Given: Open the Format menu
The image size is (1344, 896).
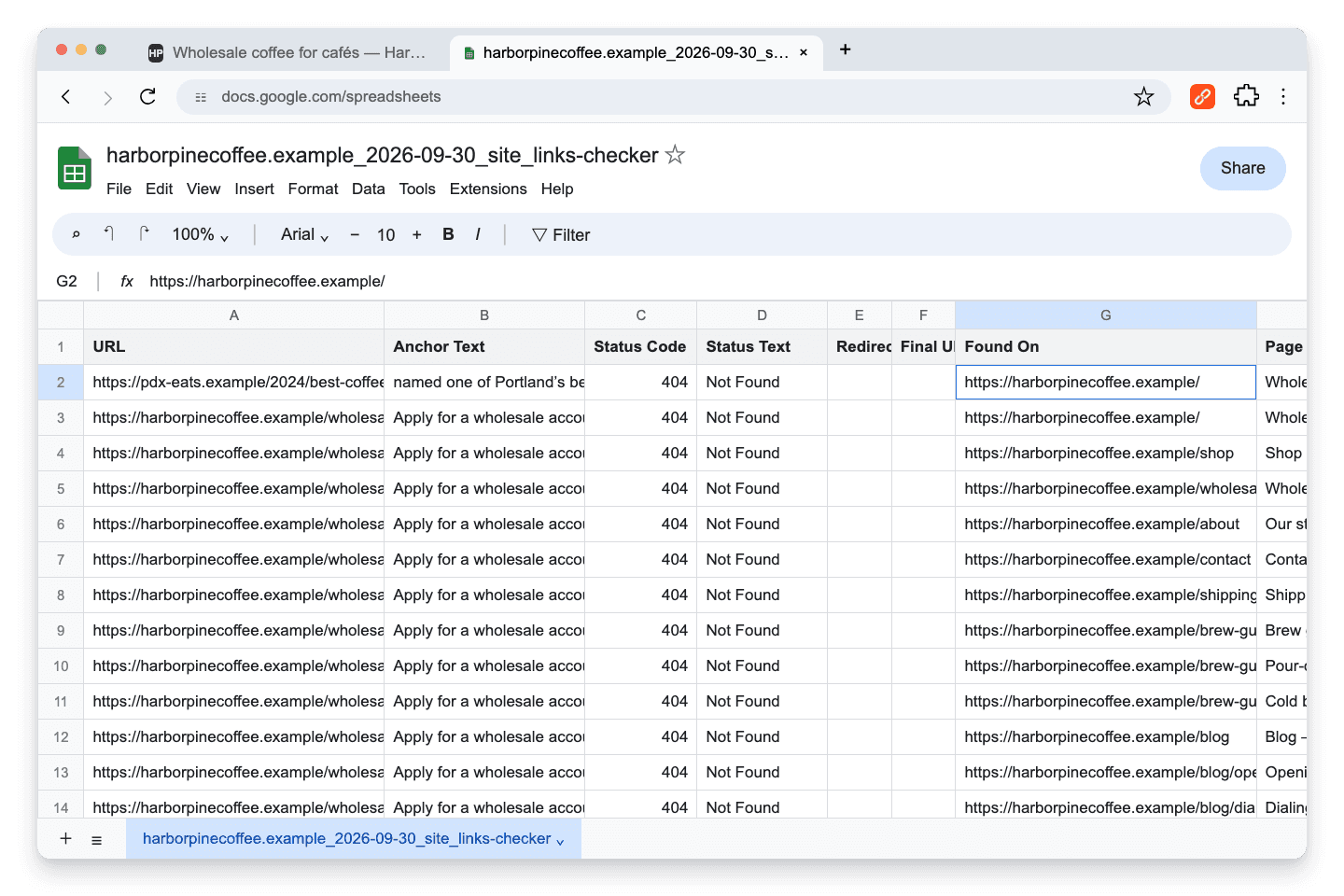Looking at the screenshot, I should click(313, 189).
